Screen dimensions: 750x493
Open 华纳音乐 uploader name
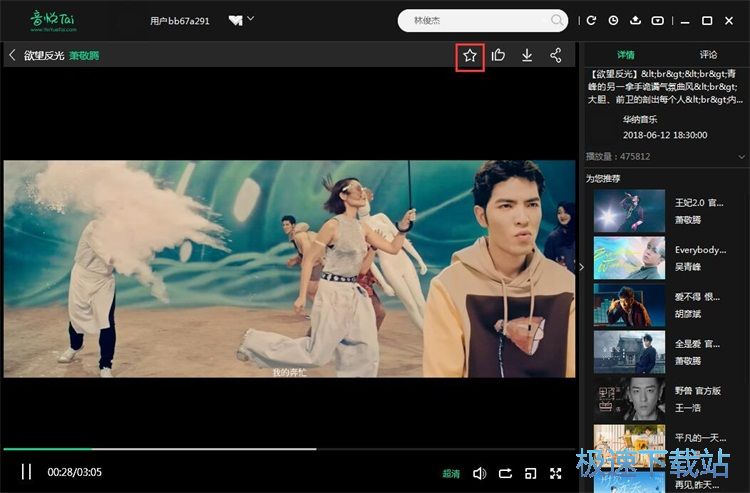click(640, 119)
